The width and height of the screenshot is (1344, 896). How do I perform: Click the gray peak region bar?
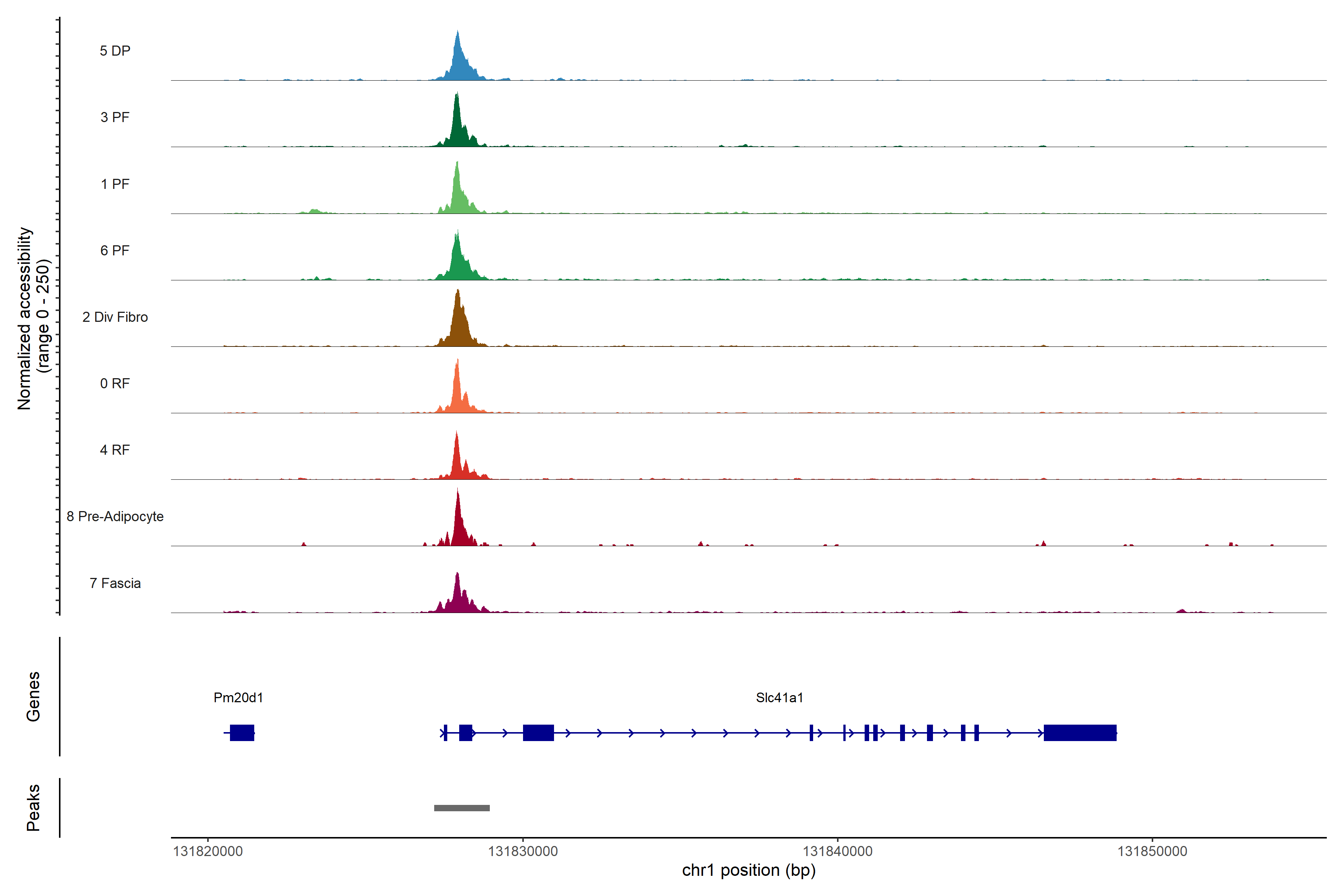point(462,808)
